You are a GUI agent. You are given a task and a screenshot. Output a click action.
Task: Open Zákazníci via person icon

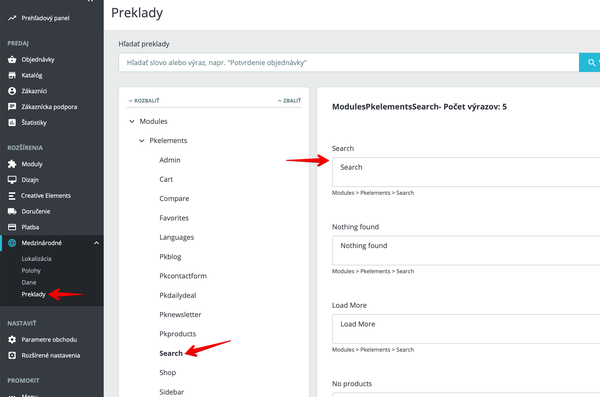pyautogui.click(x=12, y=91)
